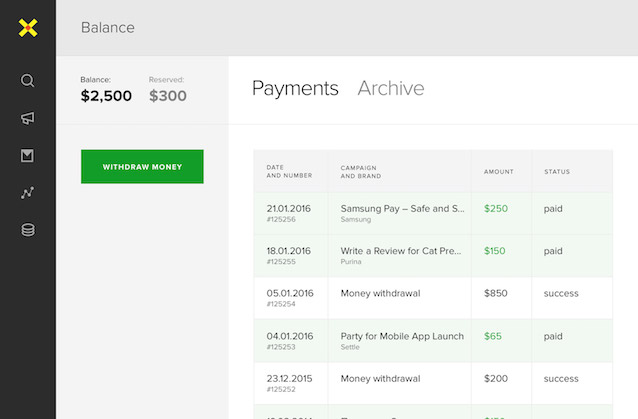Open analytics via the graph sidebar icon

(x=28, y=192)
